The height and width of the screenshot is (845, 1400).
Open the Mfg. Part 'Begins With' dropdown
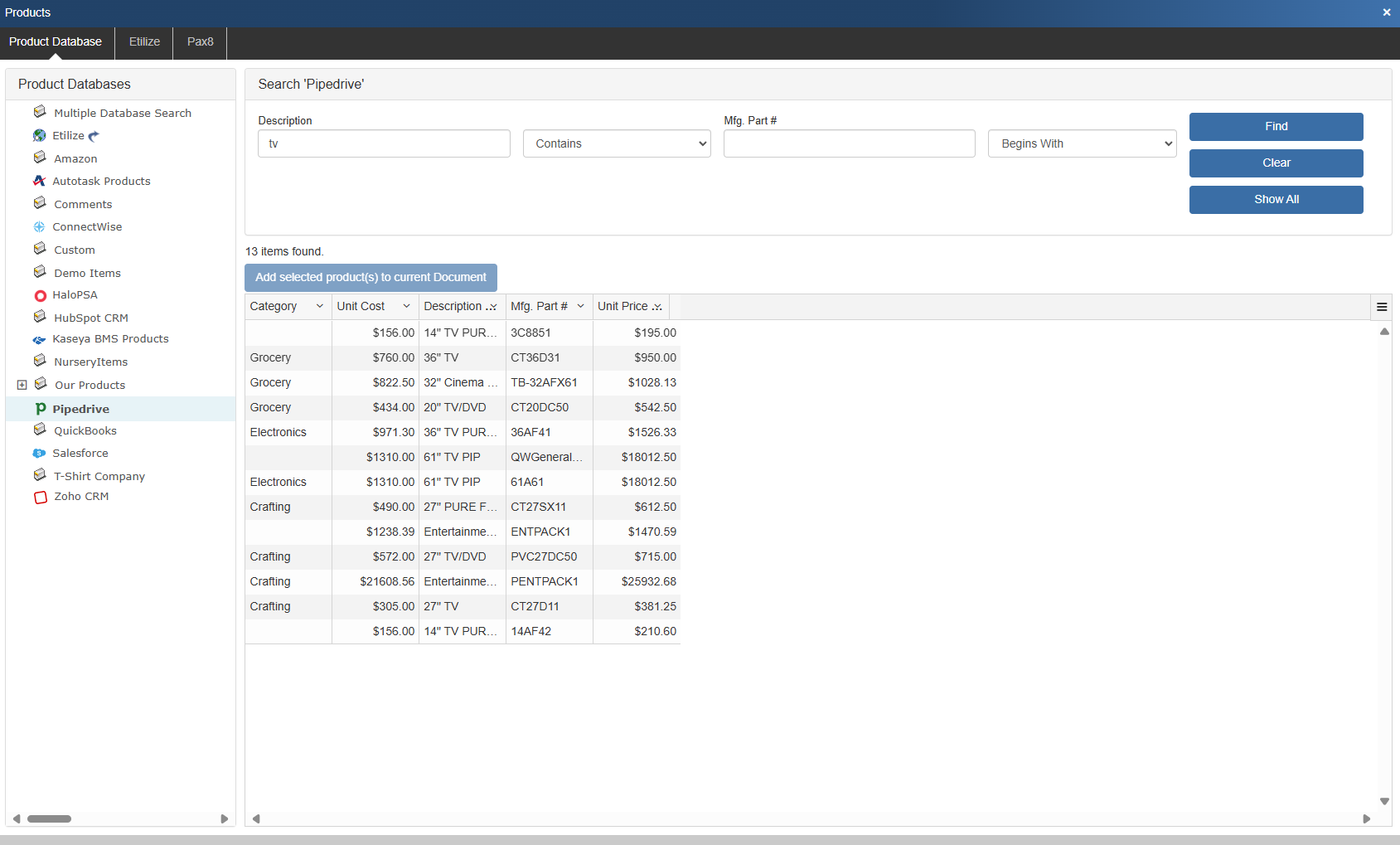[1082, 143]
